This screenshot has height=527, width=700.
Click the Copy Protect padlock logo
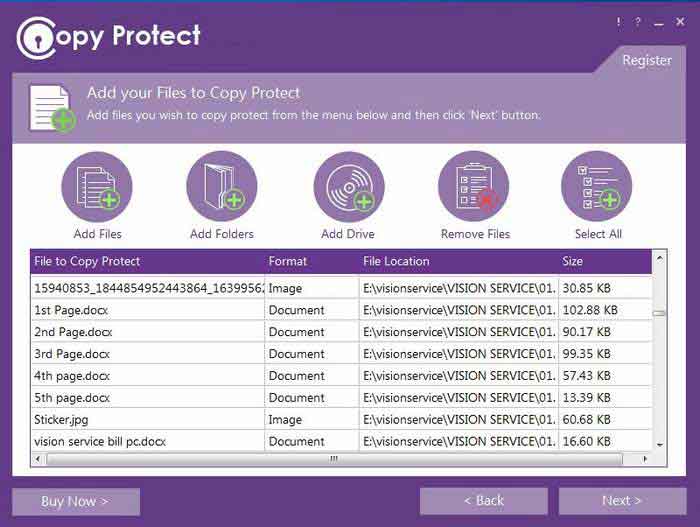(x=36, y=37)
